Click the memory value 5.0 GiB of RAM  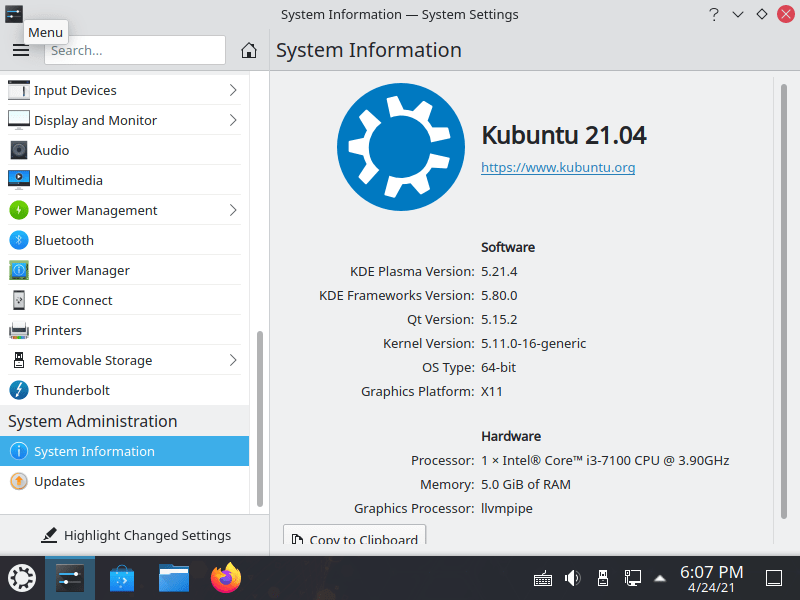click(x=526, y=484)
